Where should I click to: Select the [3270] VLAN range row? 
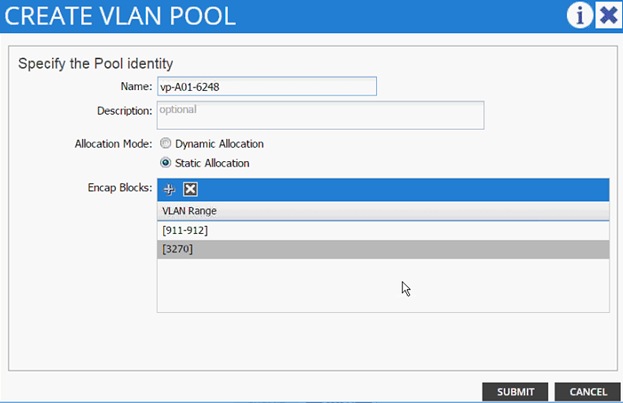383,249
